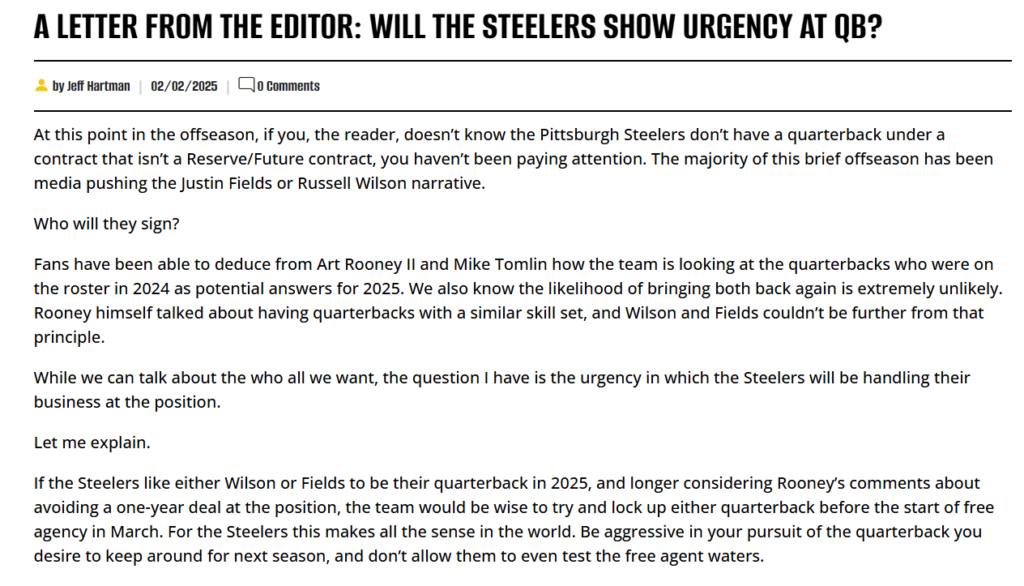The image size is (1024, 586).
Task: Click the yellow author person icon
Action: [41, 86]
